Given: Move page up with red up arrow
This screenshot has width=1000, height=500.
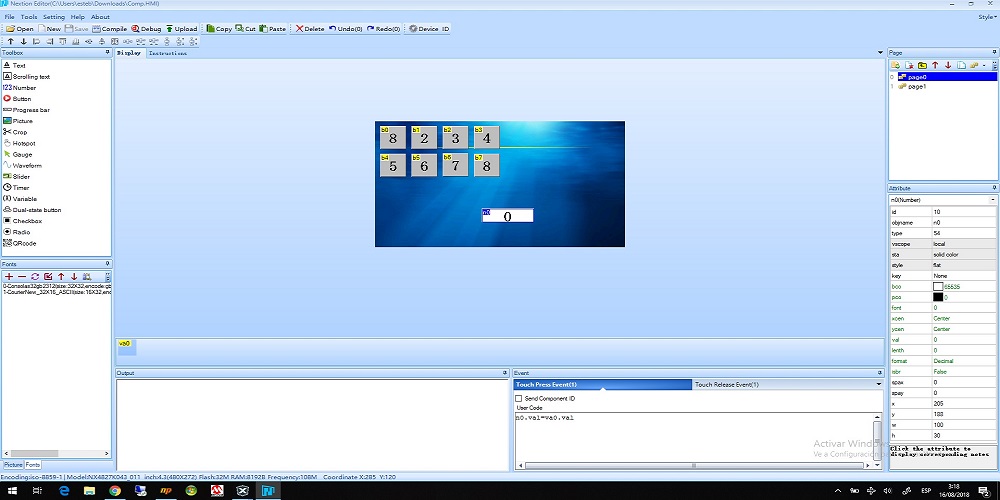Looking at the screenshot, I should 935,65.
